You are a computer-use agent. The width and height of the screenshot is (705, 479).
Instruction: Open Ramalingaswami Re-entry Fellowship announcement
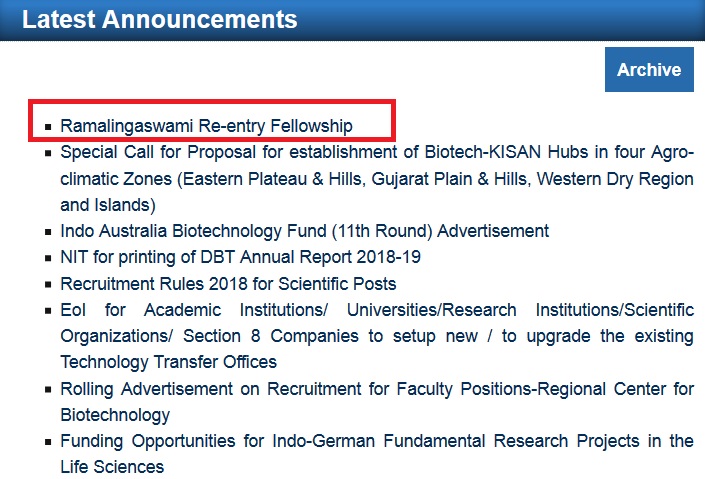206,126
